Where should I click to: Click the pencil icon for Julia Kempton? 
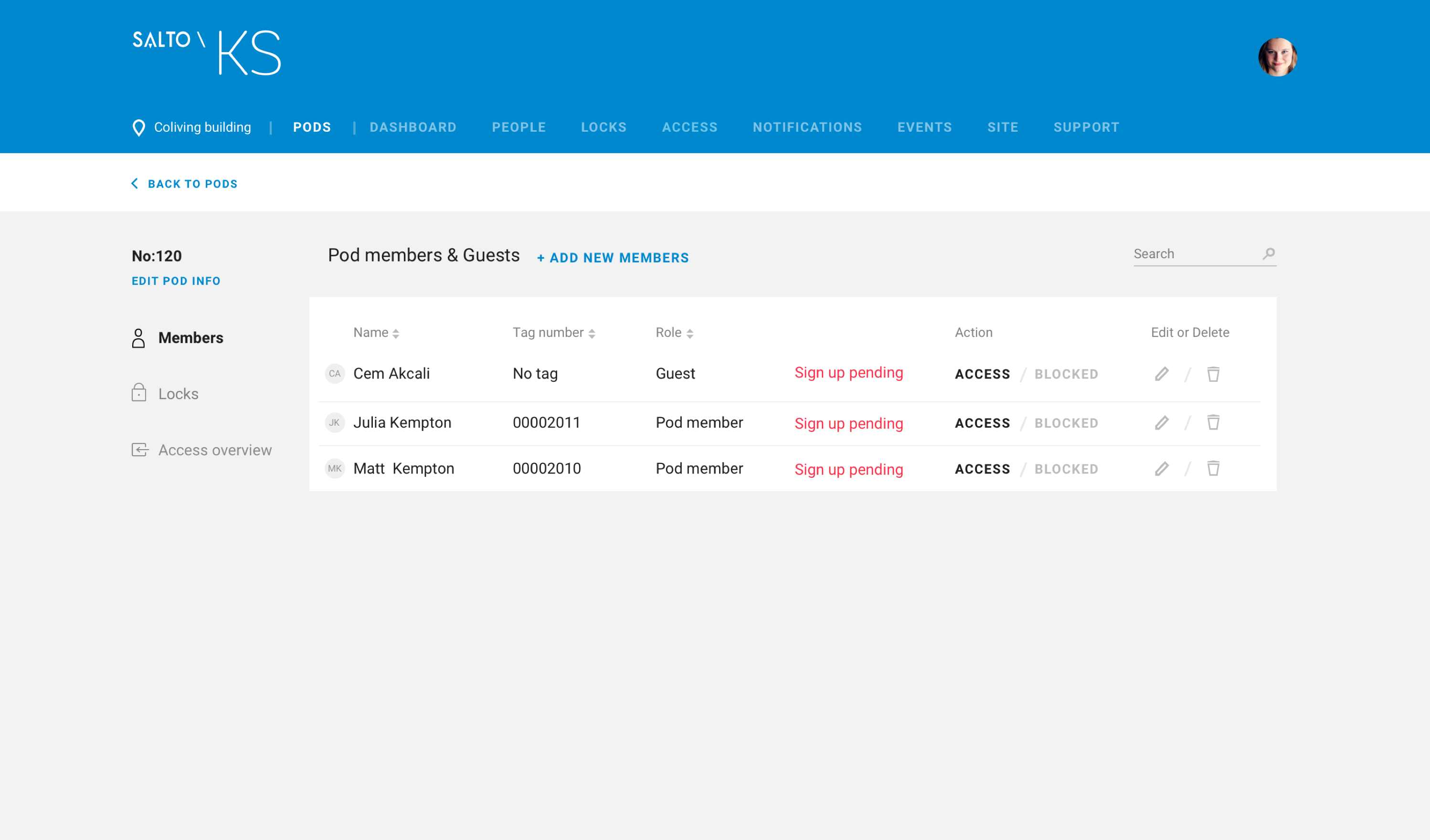(x=1162, y=422)
